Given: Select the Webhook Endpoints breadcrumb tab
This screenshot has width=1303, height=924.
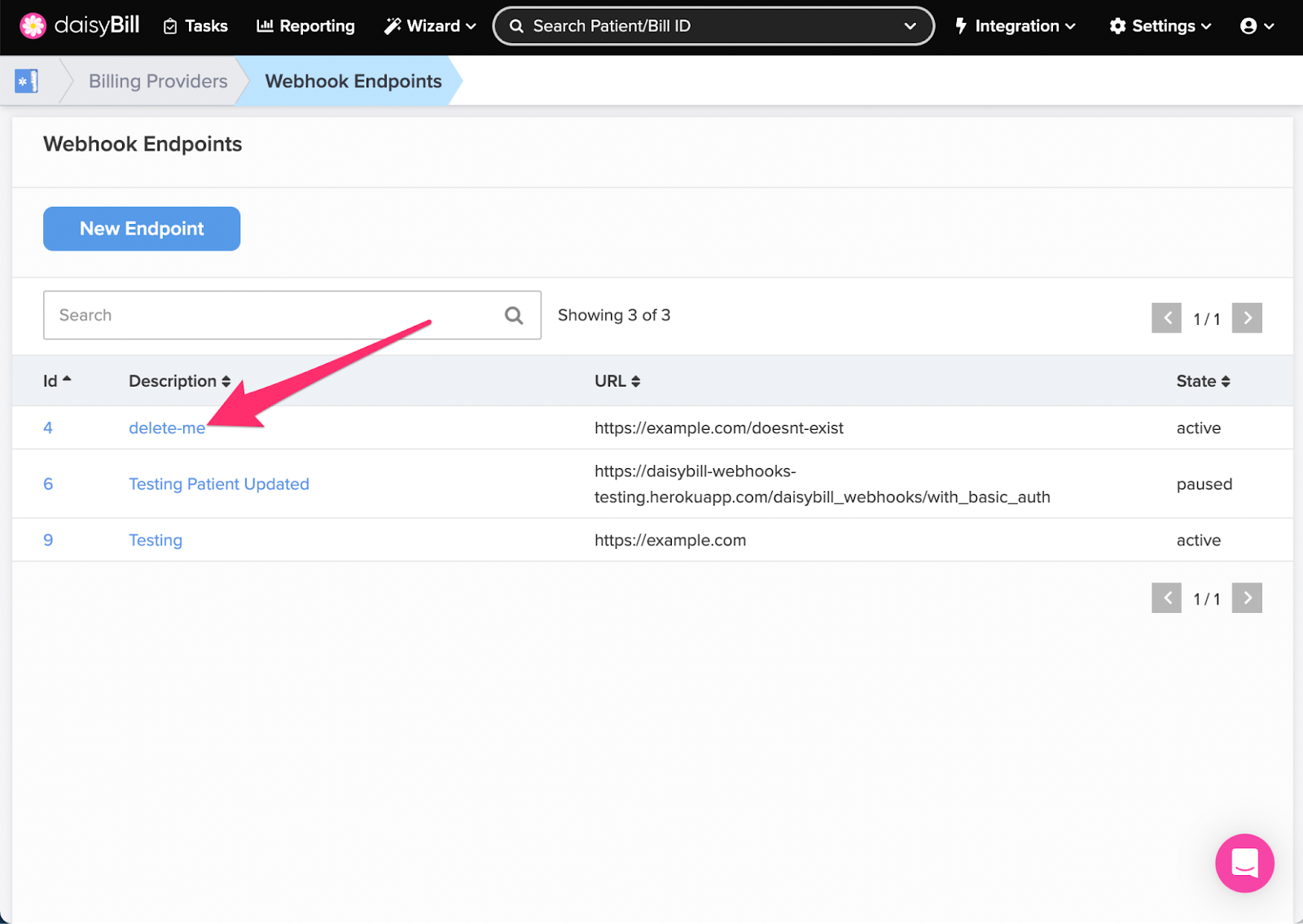Looking at the screenshot, I should coord(353,81).
